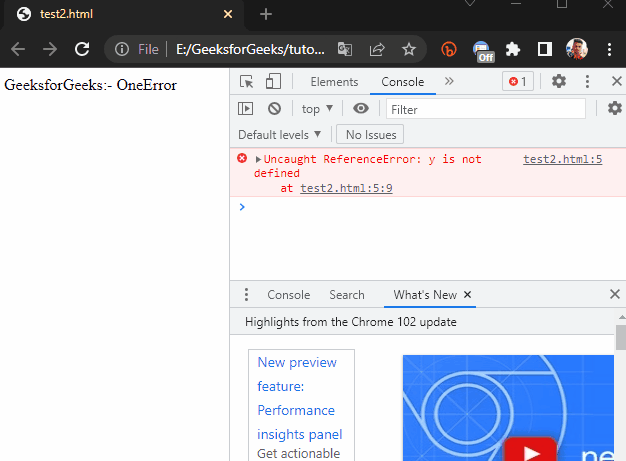Click the extension marked Off
Image resolution: width=626 pixels, height=461 pixels.
click(x=483, y=52)
